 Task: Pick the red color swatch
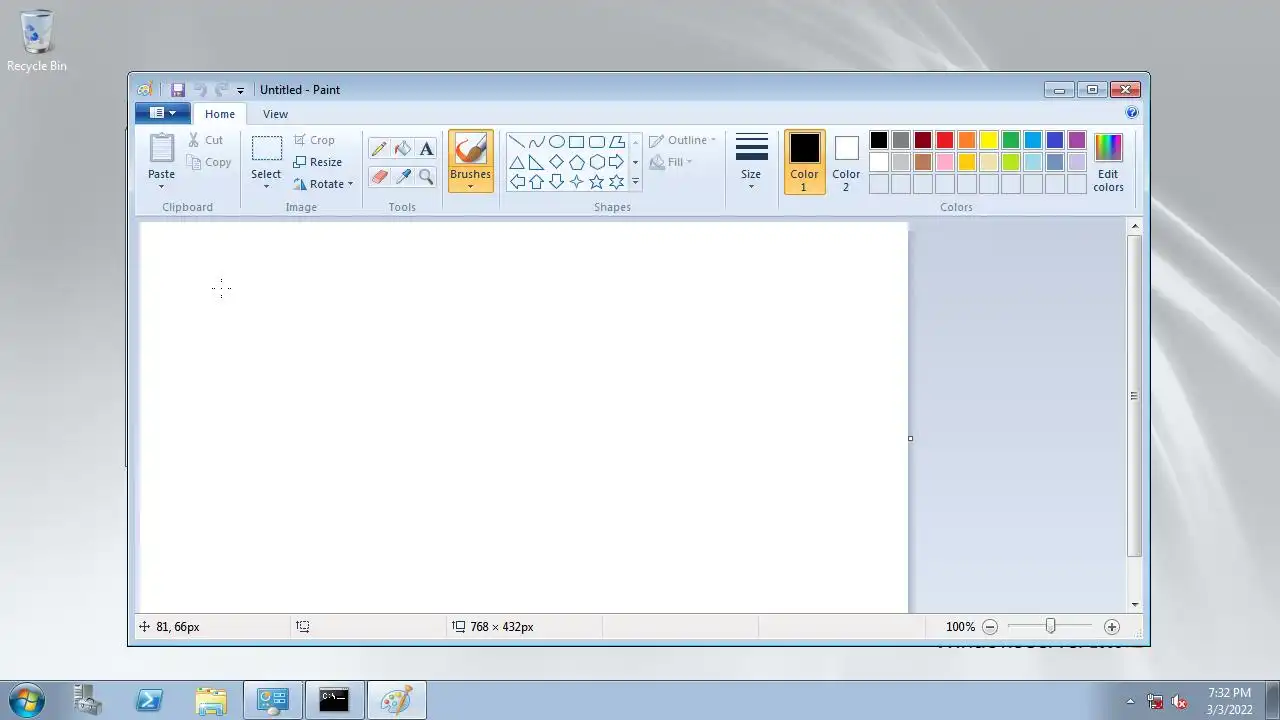click(945, 140)
